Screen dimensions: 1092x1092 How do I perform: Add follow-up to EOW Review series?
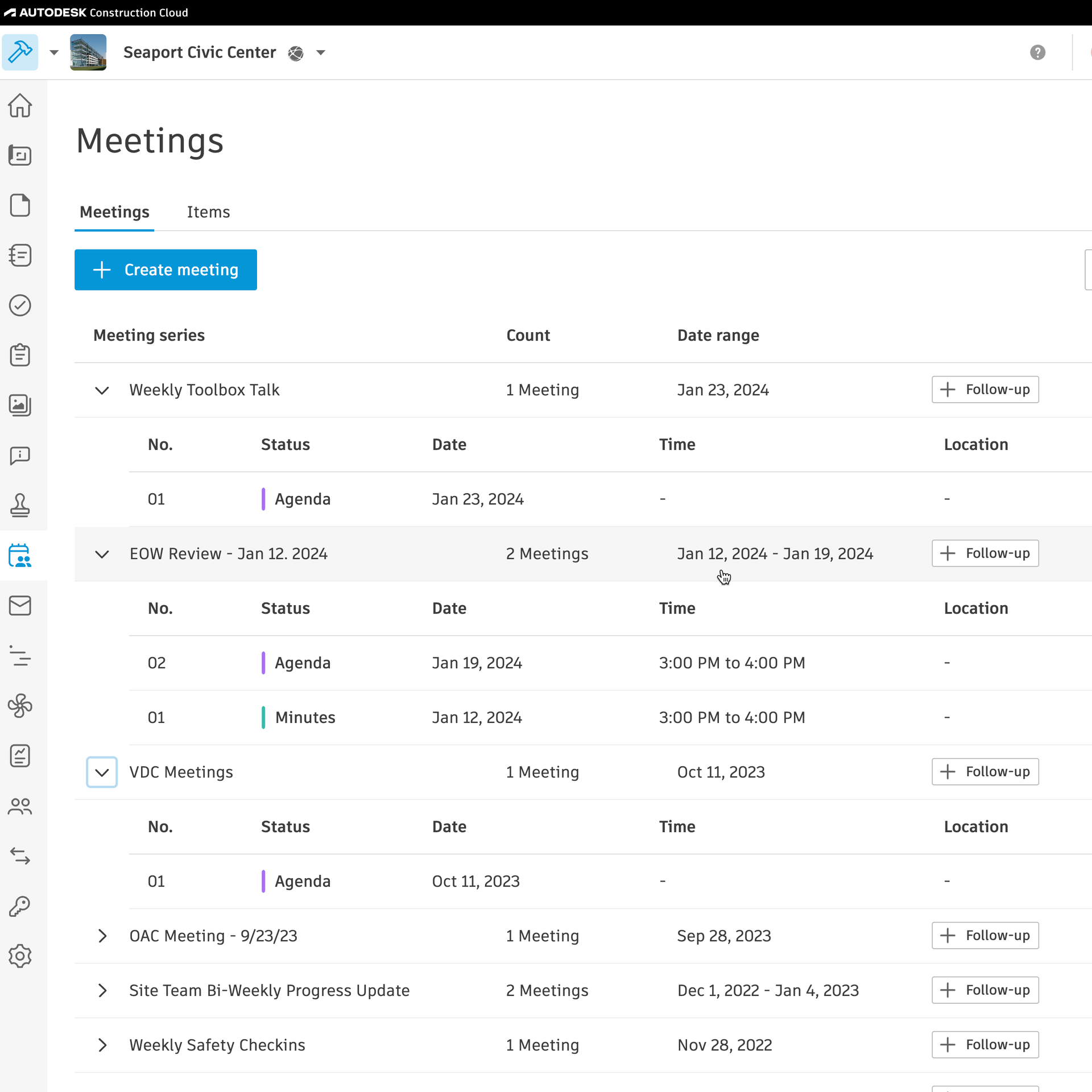coord(985,553)
